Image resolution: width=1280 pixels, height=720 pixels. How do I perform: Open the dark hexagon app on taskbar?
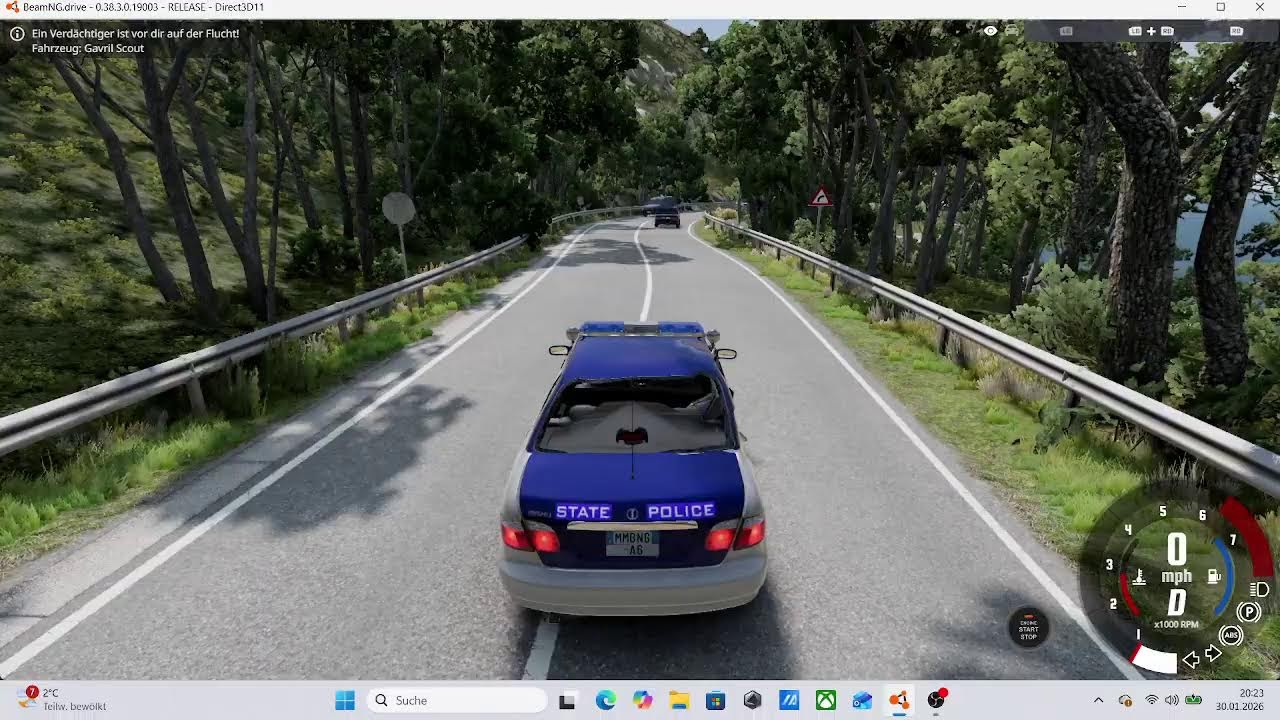(753, 700)
